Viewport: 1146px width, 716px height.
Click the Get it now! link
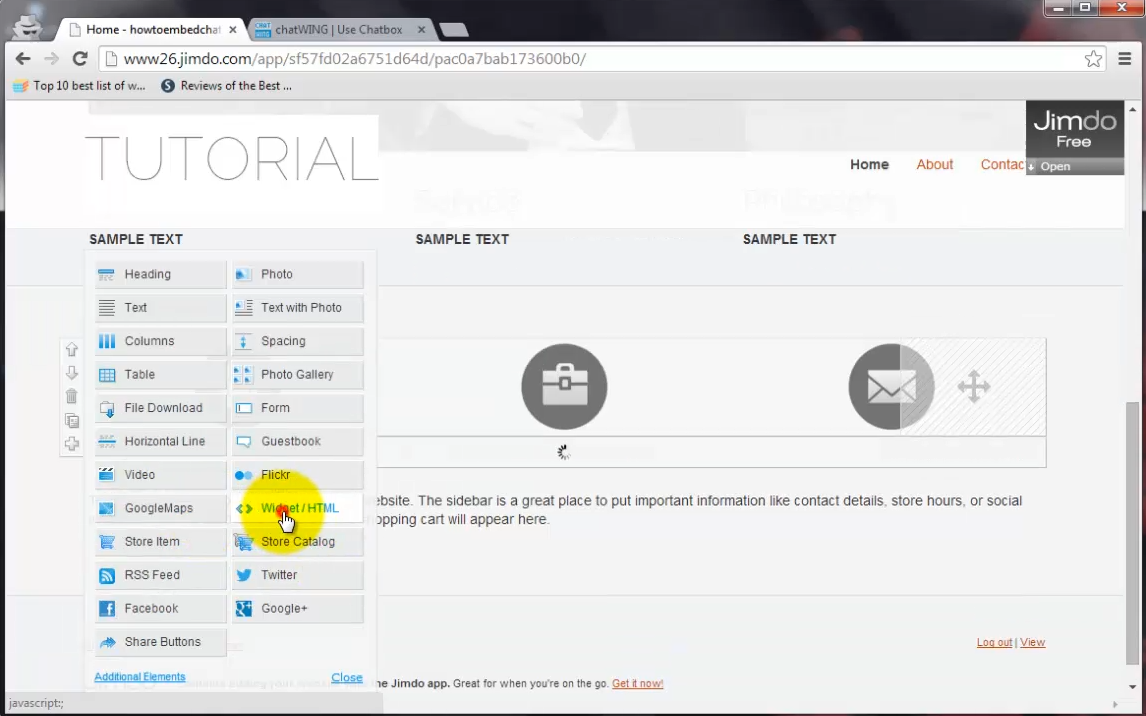tap(637, 684)
